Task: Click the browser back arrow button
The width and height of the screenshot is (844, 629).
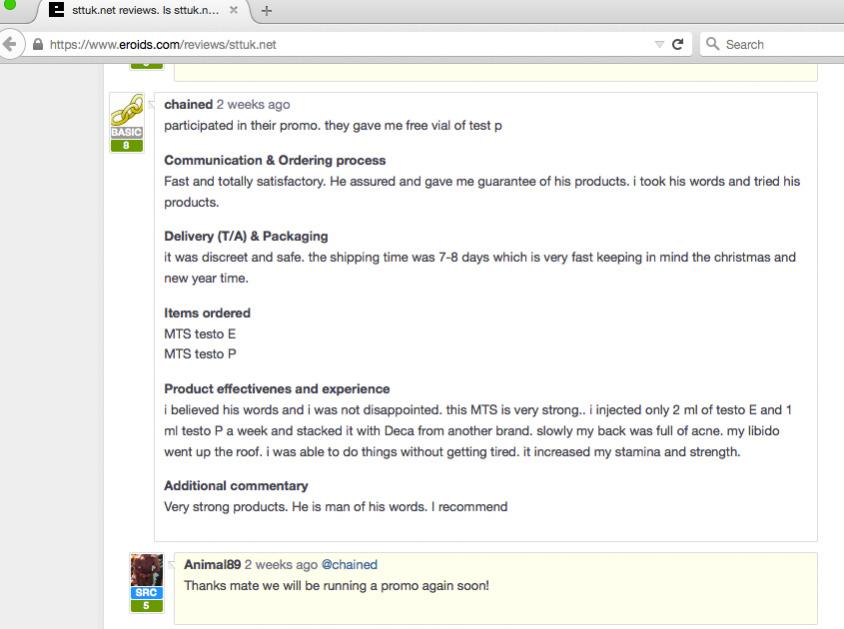Action: [10, 44]
